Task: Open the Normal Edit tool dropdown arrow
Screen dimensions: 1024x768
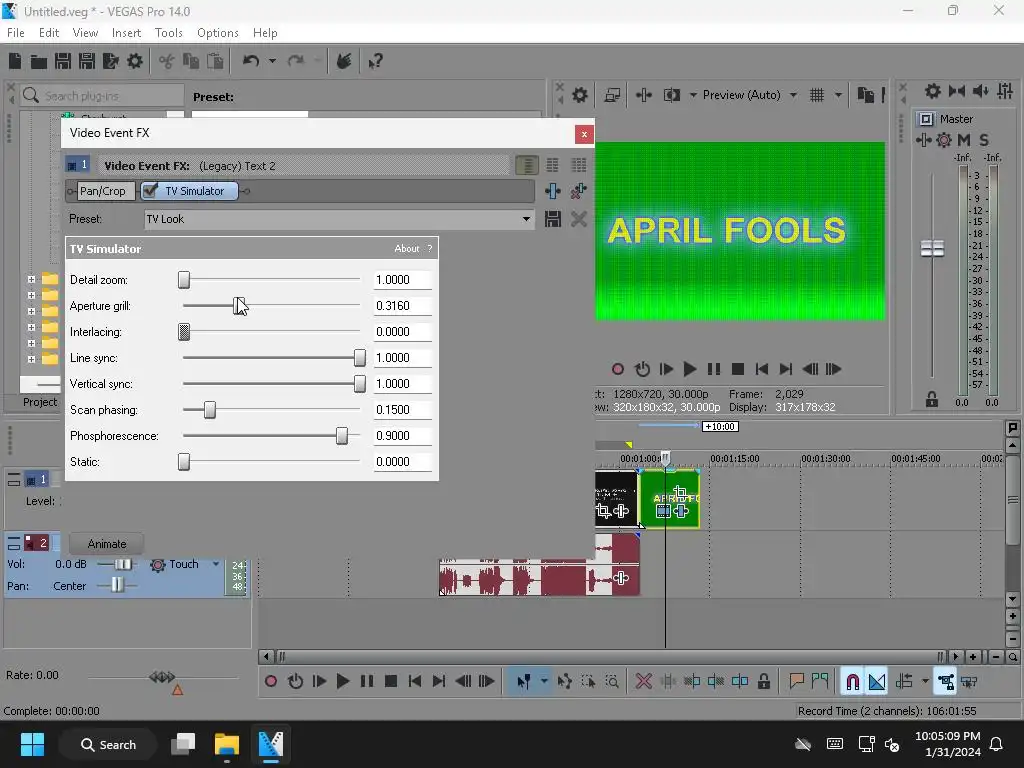Action: click(x=544, y=681)
